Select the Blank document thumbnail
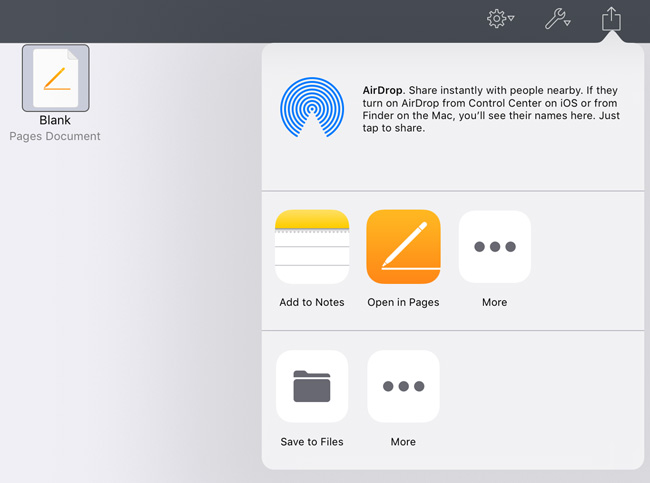The height and width of the screenshot is (483, 650). tap(56, 78)
